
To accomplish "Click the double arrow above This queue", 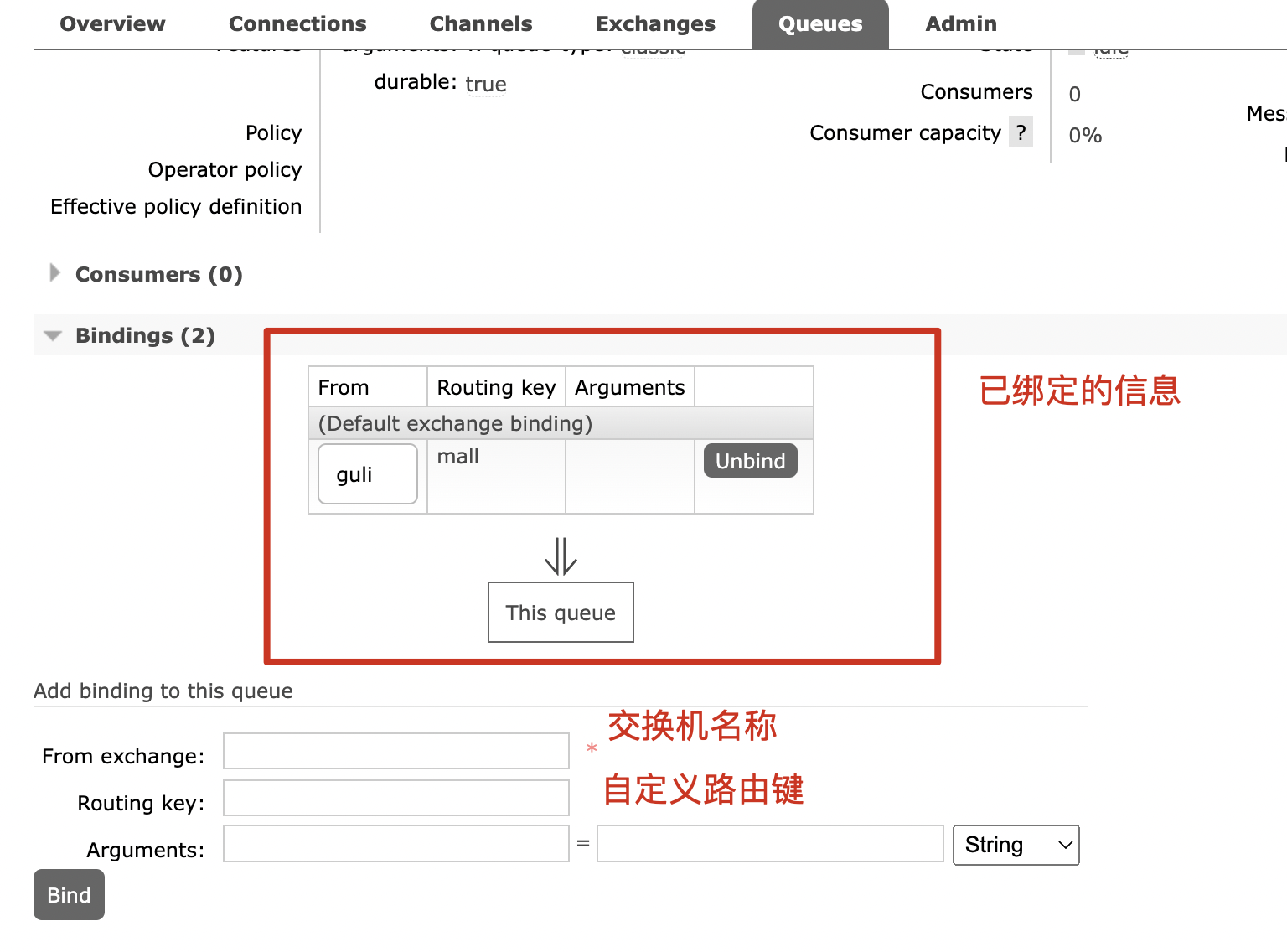I will coord(561,556).
